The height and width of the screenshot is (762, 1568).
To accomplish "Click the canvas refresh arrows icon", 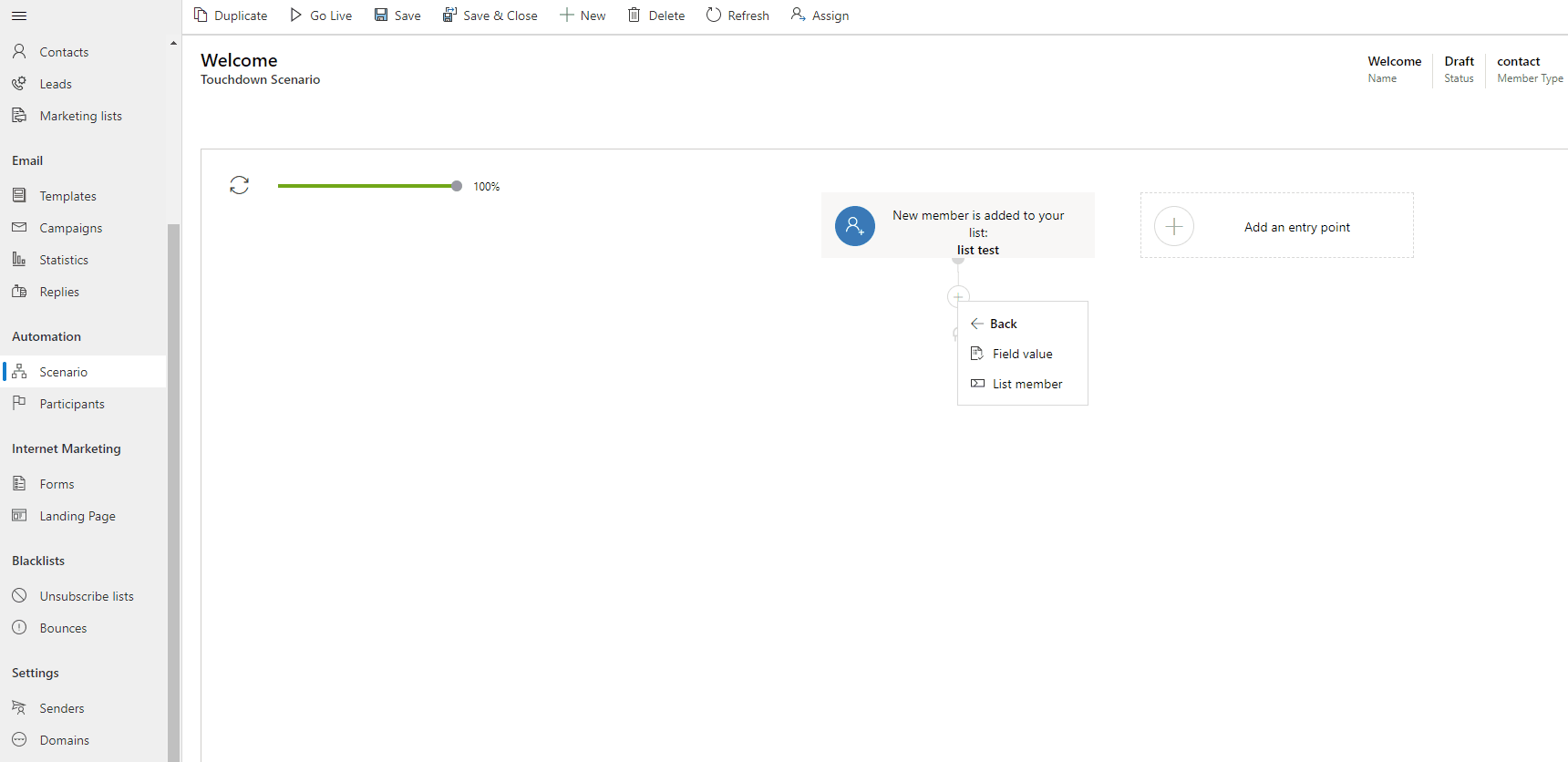I will pyautogui.click(x=239, y=186).
